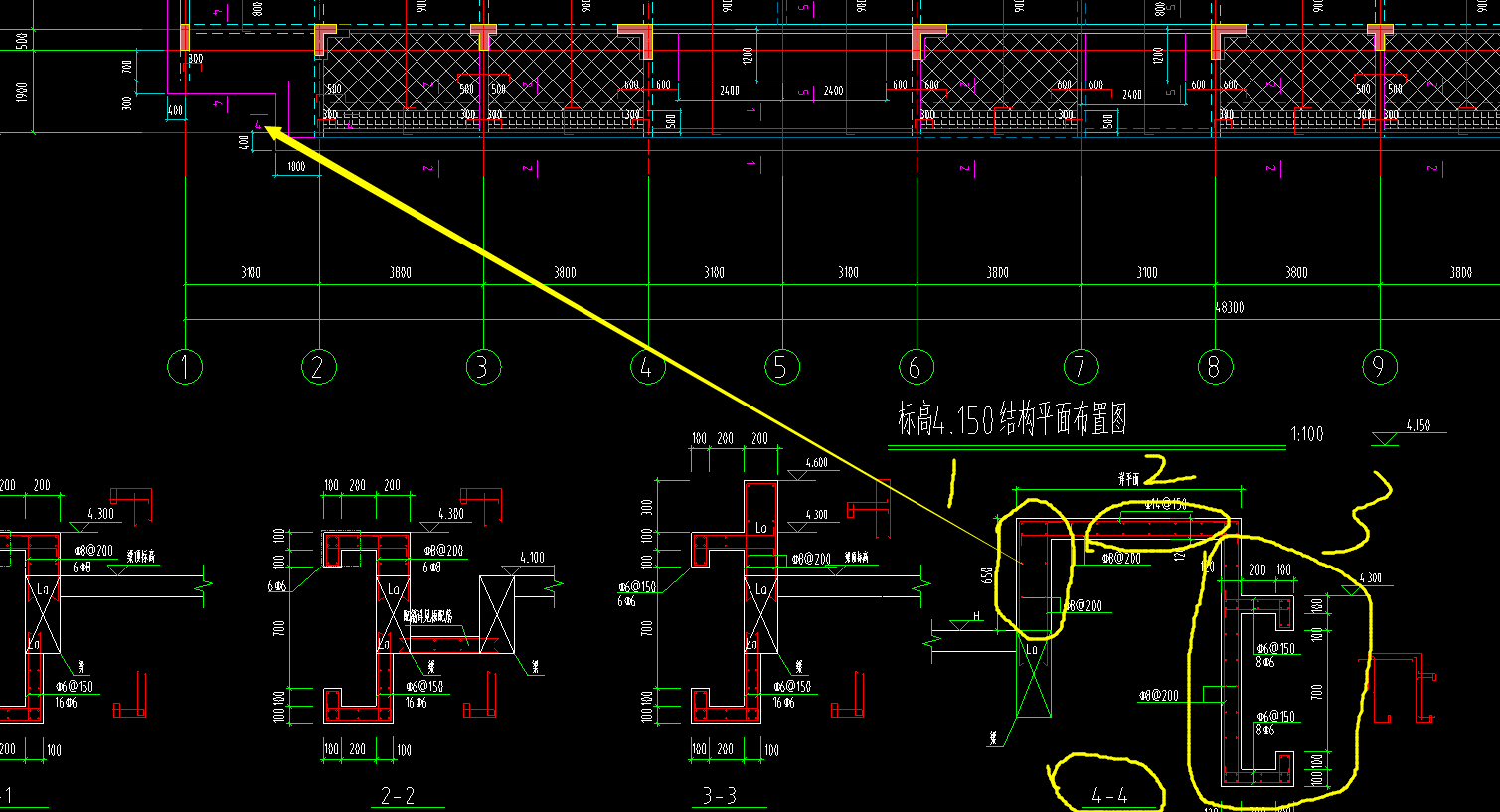
Task: Click grid axis bubble 4
Action: pos(647,367)
